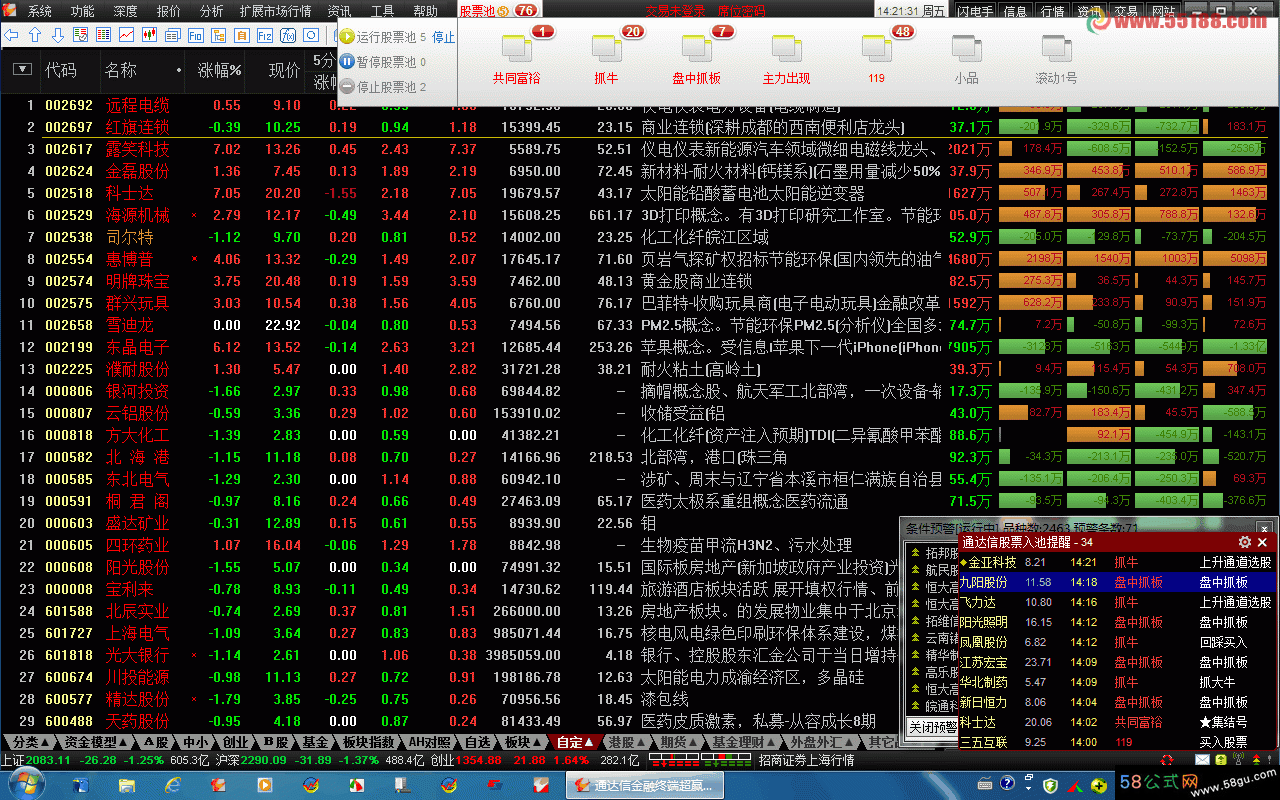Click the down arrow toolbar icon
The width and height of the screenshot is (1280, 800).
click(58, 35)
